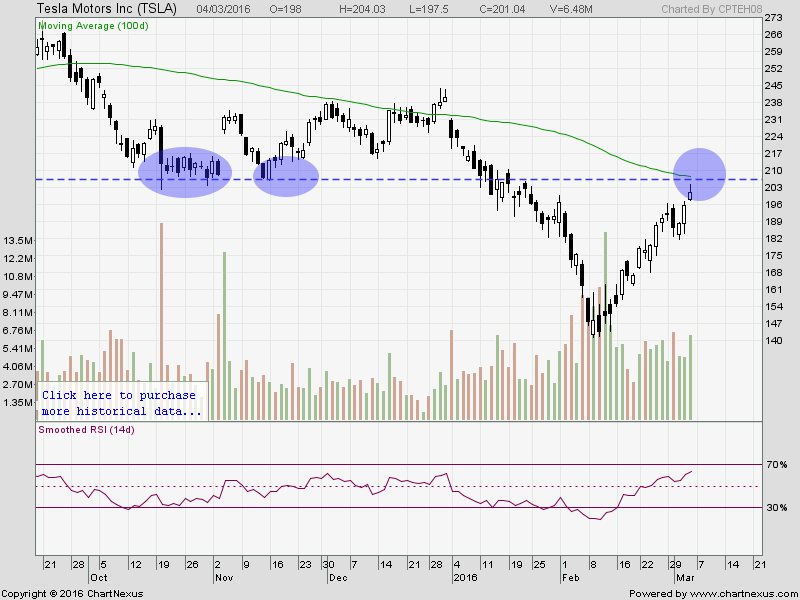This screenshot has width=800, height=600.
Task: Click the latest candlestick at early March
Action: tap(690, 194)
